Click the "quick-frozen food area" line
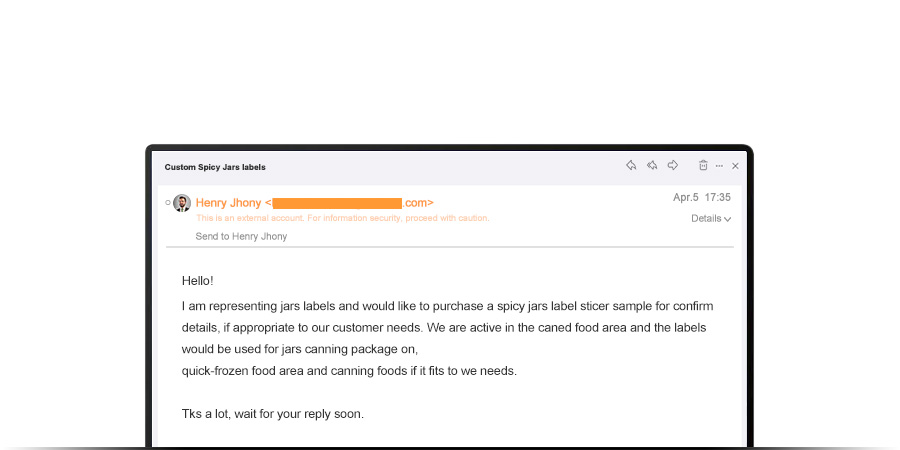 (349, 371)
